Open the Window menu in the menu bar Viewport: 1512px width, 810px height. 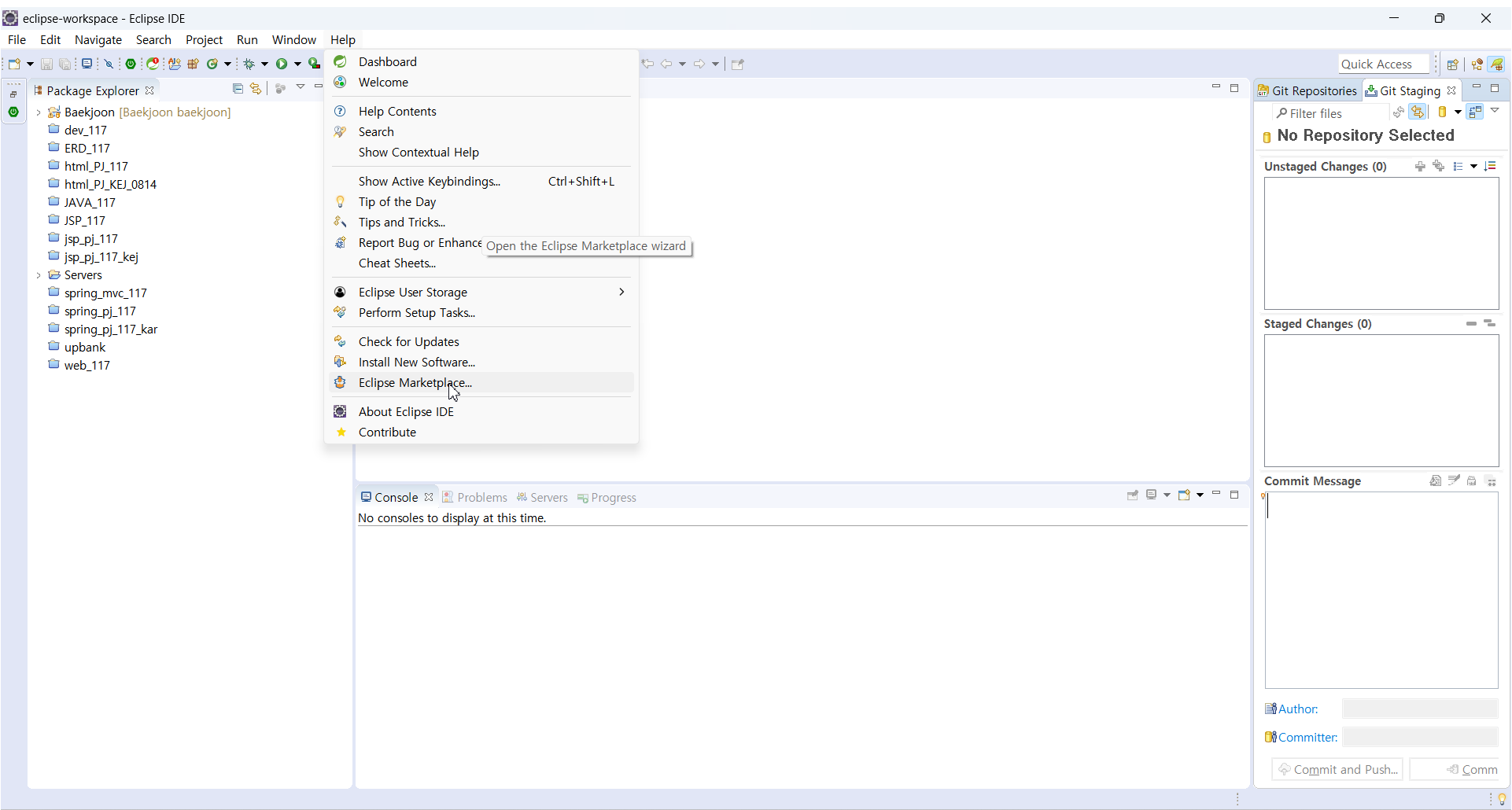coord(294,40)
